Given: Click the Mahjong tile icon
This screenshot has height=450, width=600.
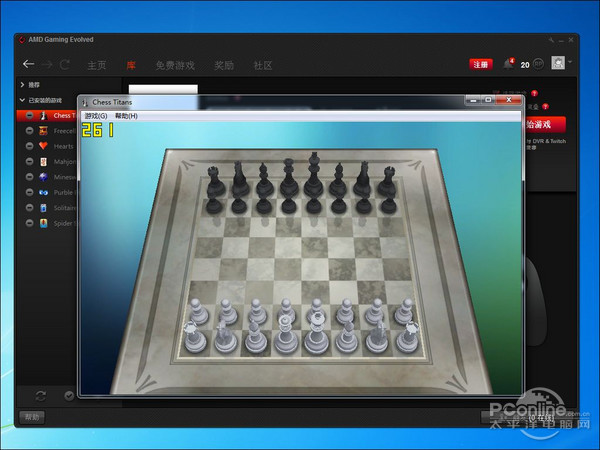Looking at the screenshot, I should click(43, 161).
